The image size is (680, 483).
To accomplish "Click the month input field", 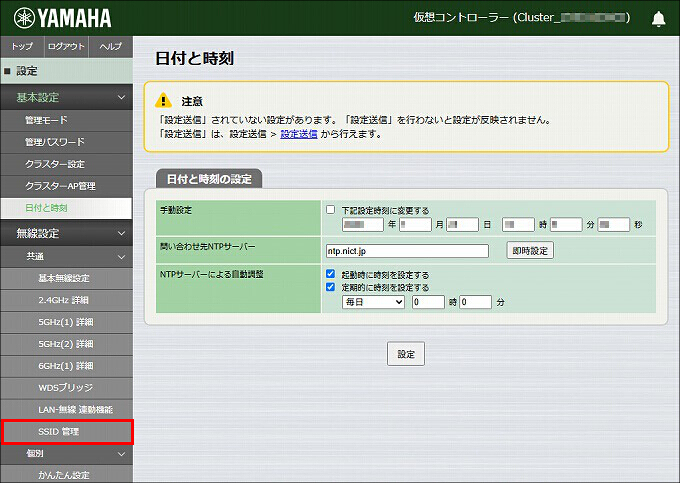I will (x=415, y=225).
